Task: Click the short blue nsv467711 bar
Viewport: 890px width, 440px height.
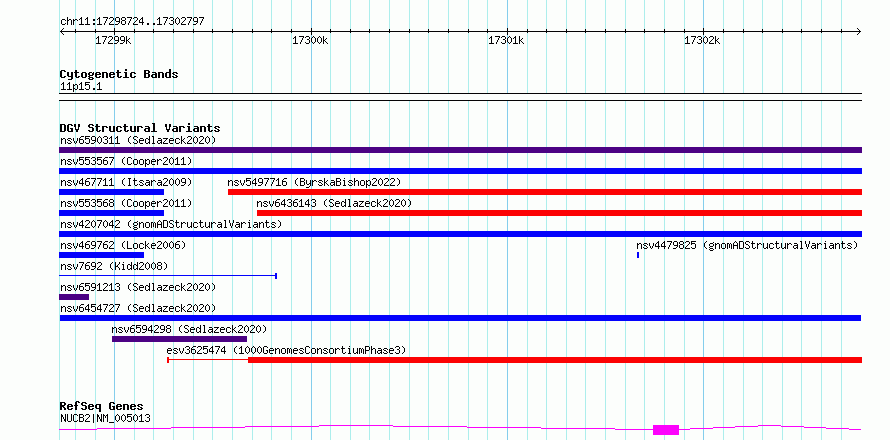Action: [x=111, y=192]
